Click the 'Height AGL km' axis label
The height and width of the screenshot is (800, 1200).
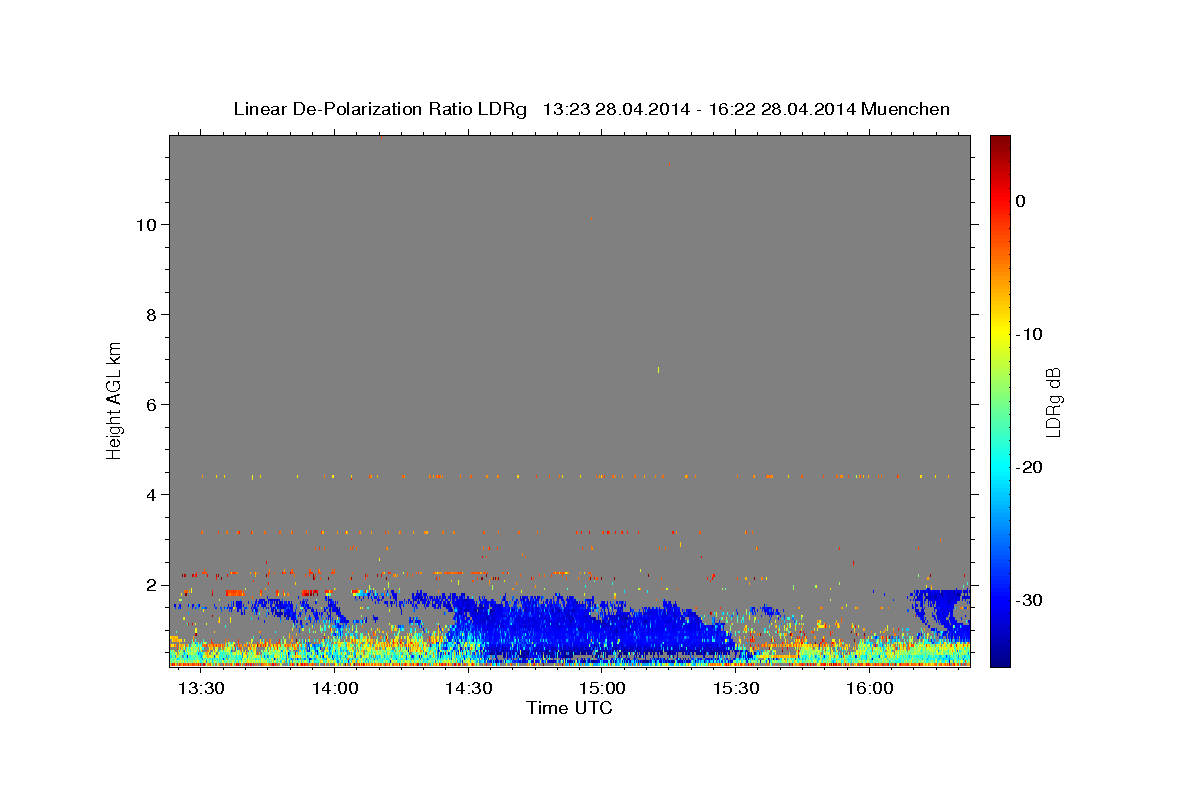114,399
